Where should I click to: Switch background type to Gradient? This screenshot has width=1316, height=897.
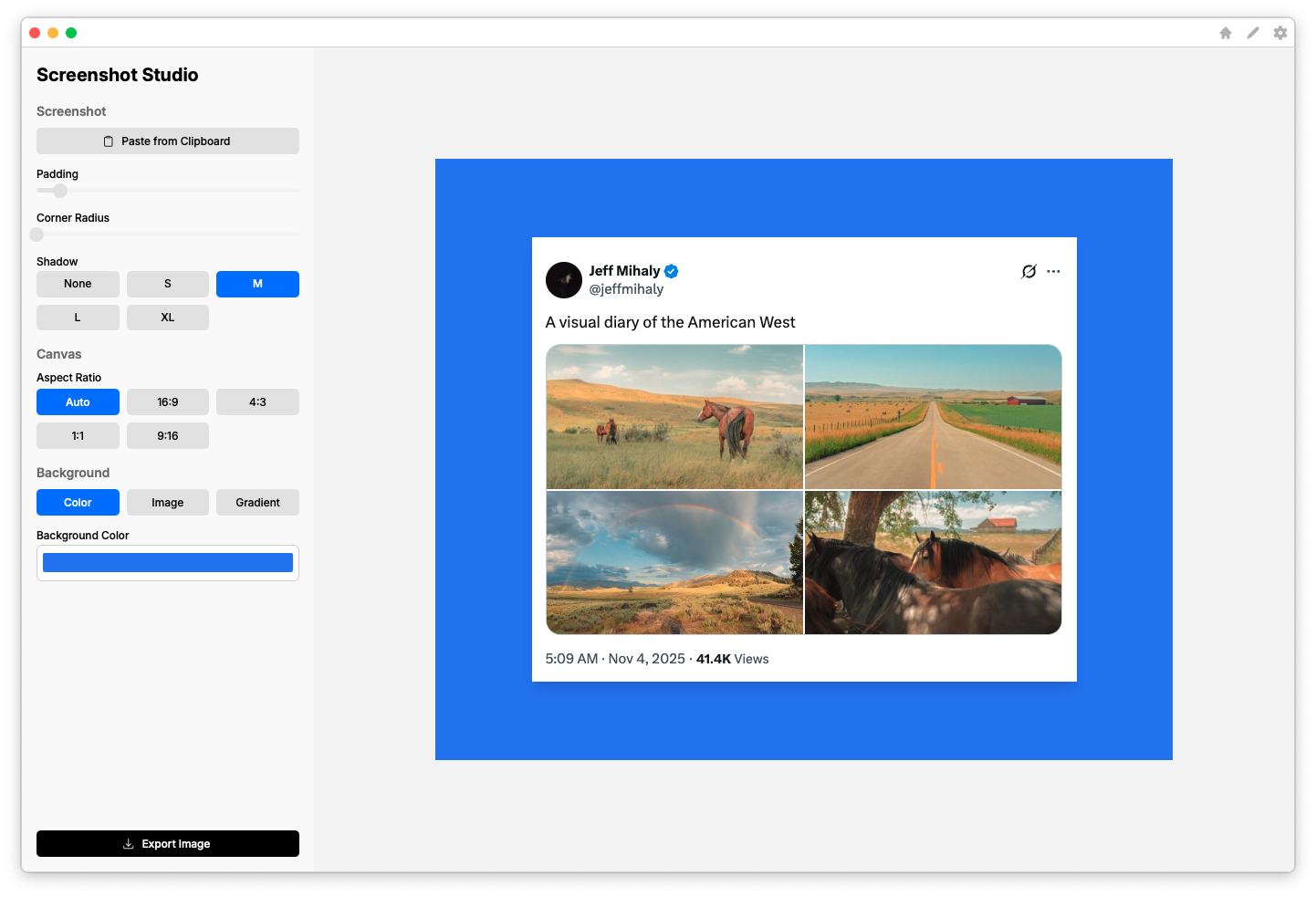pyautogui.click(x=257, y=503)
